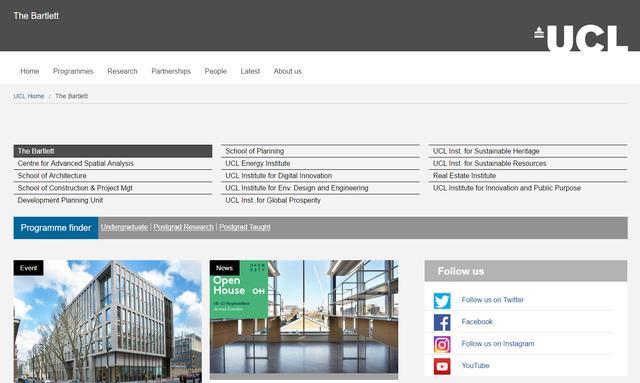Viewport: 640px width, 383px height.
Task: Open the People menu
Action: (216, 71)
